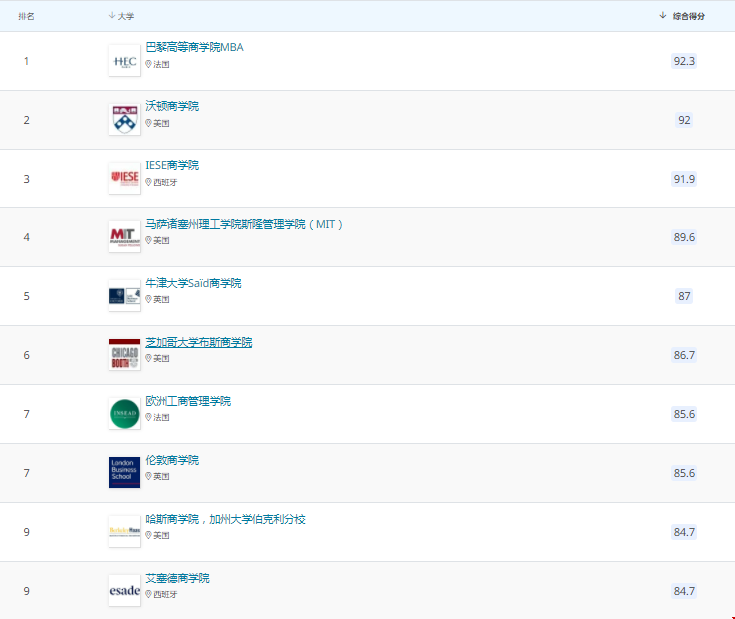This screenshot has width=735, height=619.
Task: Click location pin under IESE商学院
Action: [x=148, y=182]
